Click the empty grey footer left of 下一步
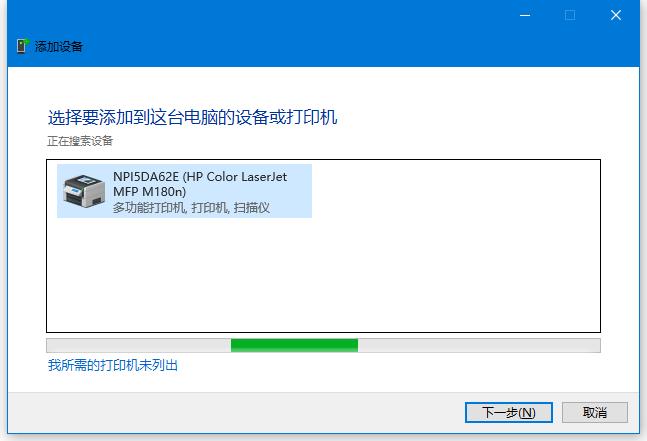647x441 pixels. (x=235, y=412)
